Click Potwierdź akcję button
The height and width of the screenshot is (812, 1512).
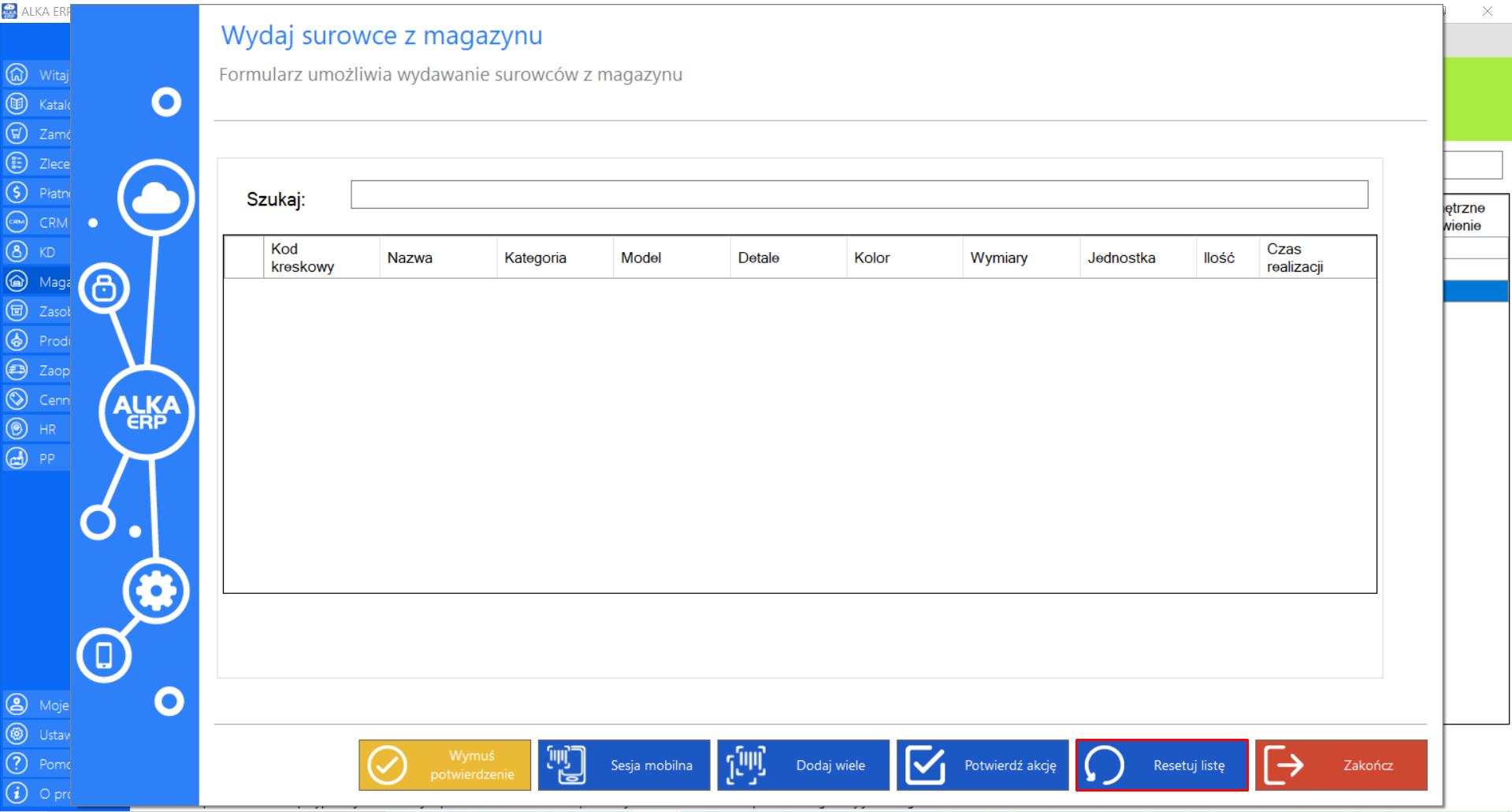[983, 765]
